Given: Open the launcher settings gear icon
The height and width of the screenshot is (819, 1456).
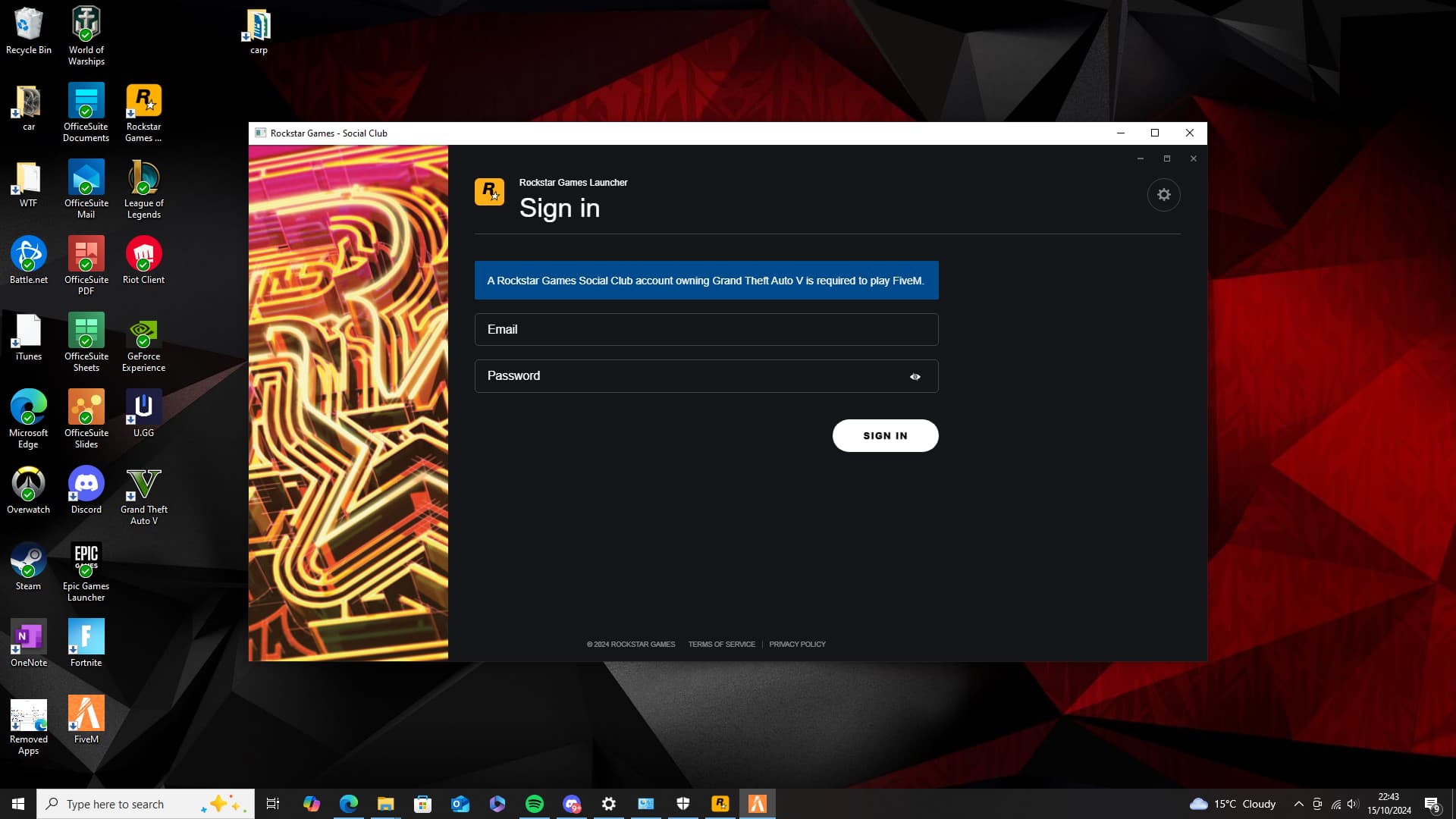Looking at the screenshot, I should [1163, 195].
